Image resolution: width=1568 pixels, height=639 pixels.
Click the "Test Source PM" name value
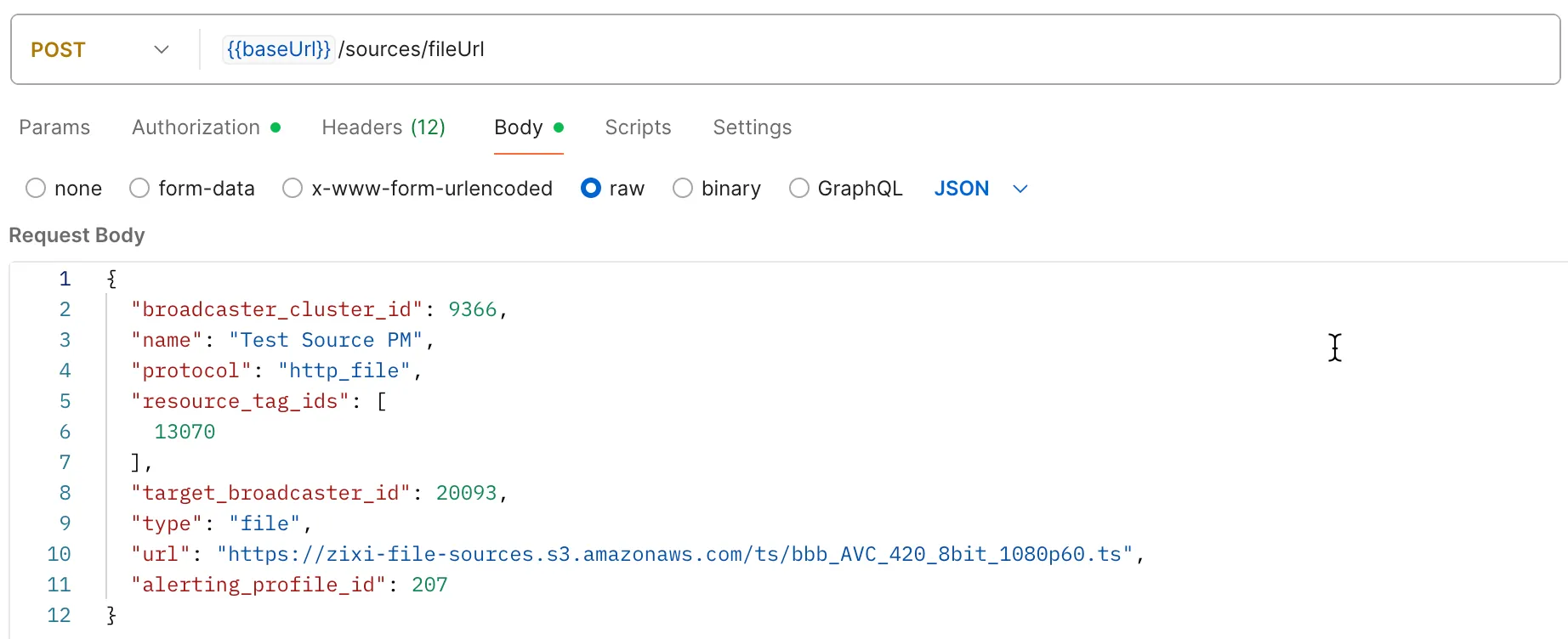click(x=326, y=340)
